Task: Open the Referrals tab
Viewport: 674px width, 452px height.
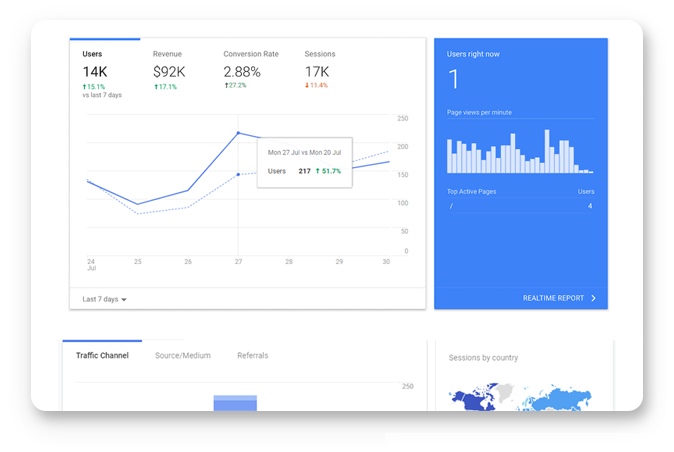Action: (252, 355)
